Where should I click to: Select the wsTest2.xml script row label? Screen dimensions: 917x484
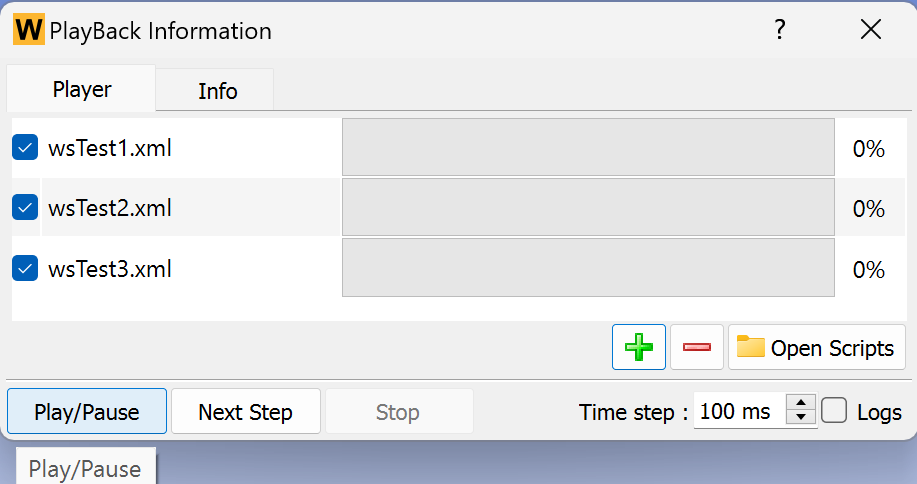(110, 208)
